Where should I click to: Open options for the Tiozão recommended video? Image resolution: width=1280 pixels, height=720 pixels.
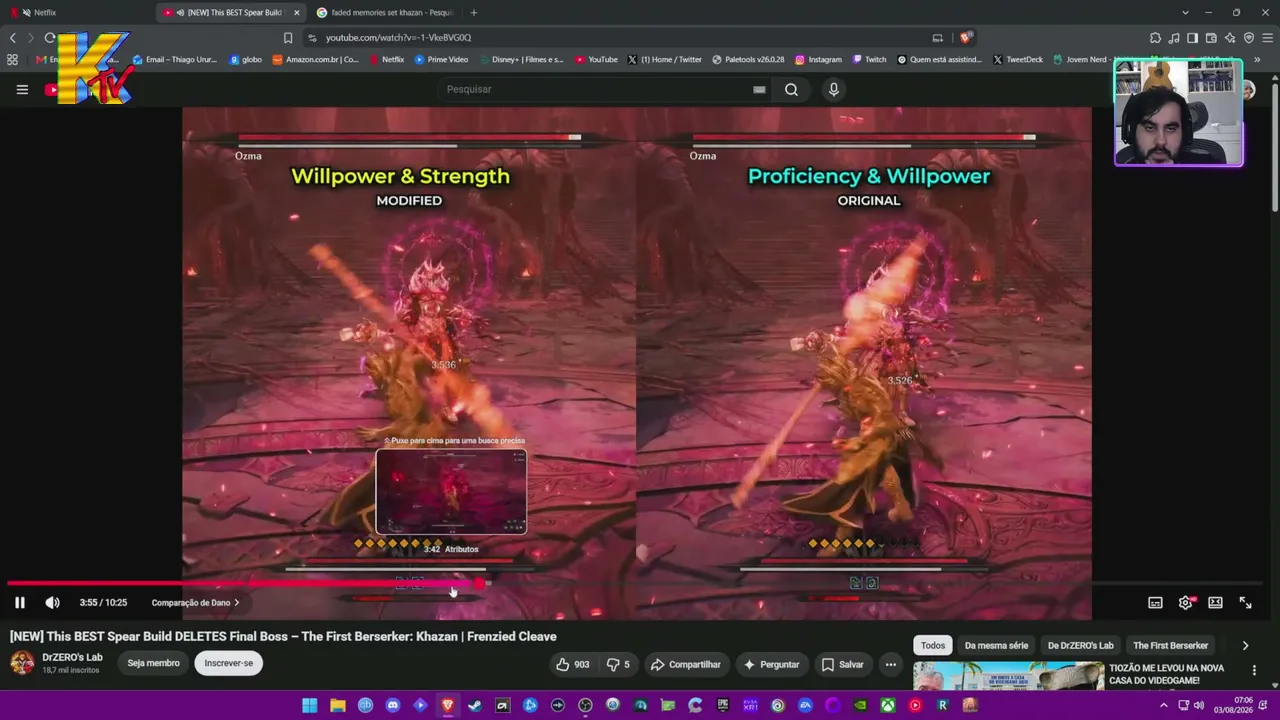1254,671
